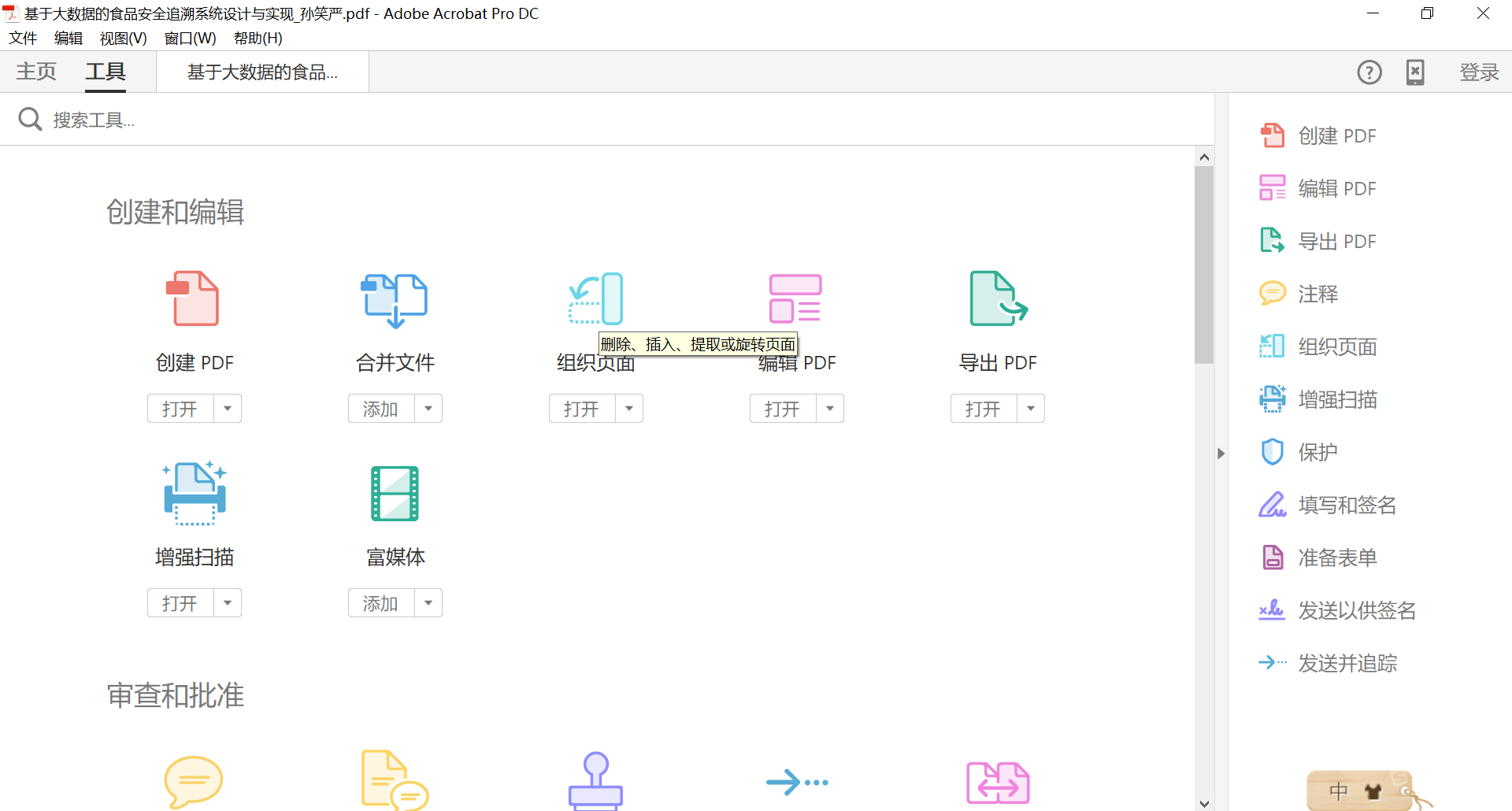
Task: Click 打开 button under 增强扫描
Action: (180, 603)
